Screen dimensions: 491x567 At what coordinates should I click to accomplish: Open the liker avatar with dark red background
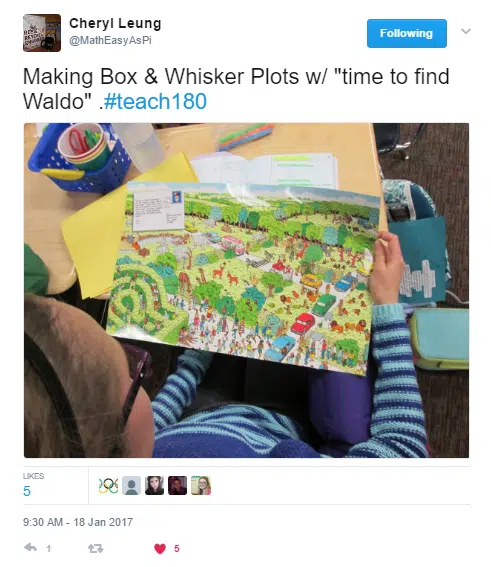(x=178, y=486)
